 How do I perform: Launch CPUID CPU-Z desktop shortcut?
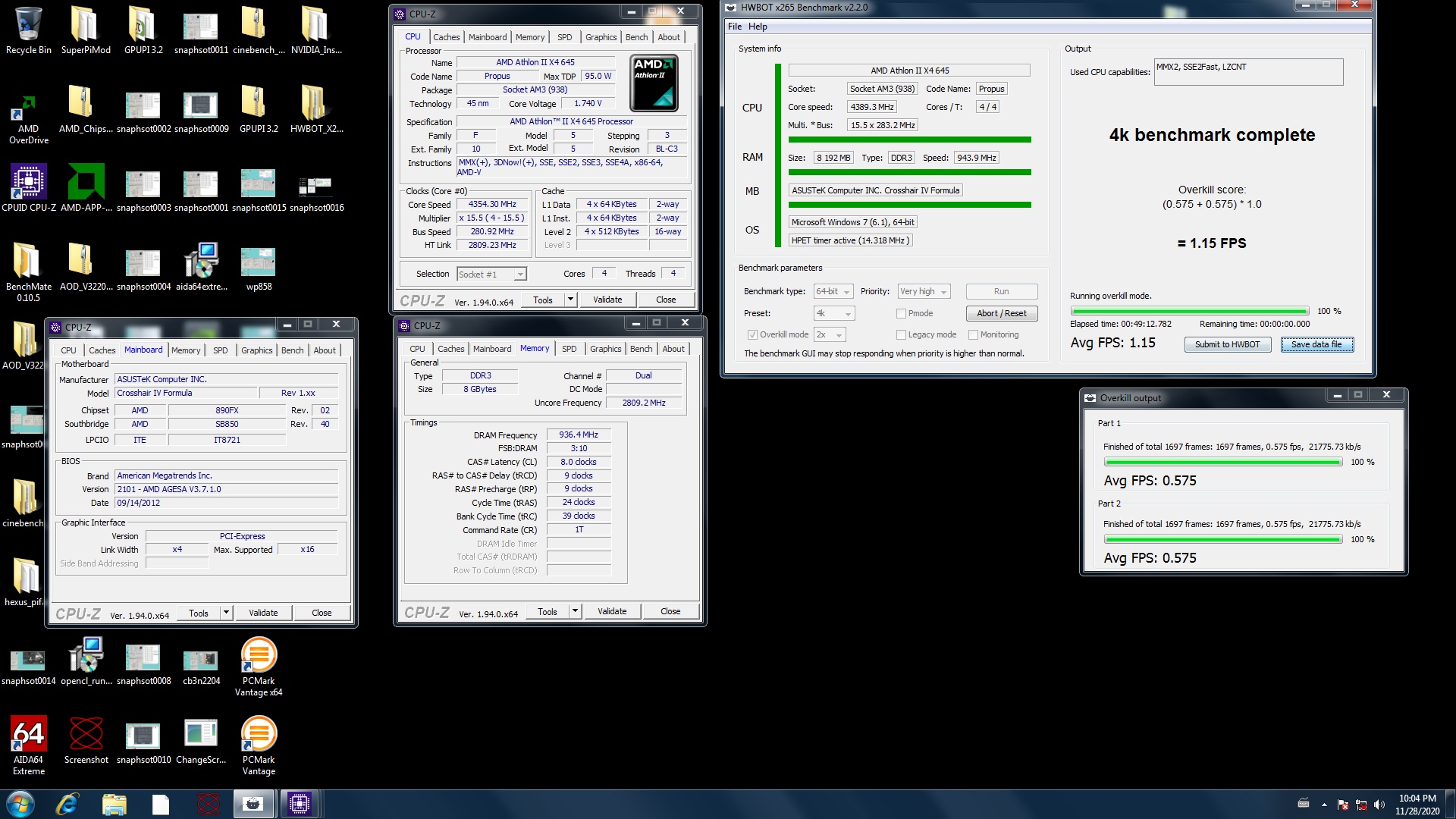pos(28,187)
